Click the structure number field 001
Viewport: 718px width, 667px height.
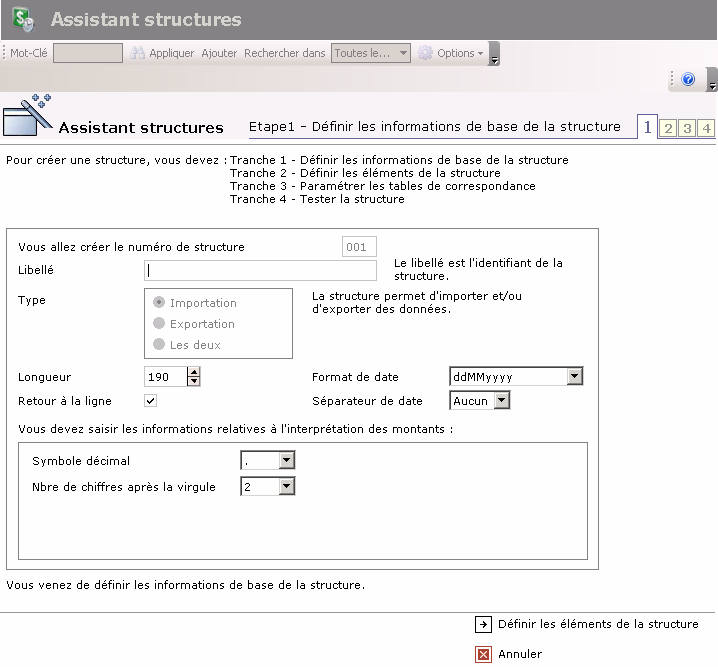[x=359, y=247]
